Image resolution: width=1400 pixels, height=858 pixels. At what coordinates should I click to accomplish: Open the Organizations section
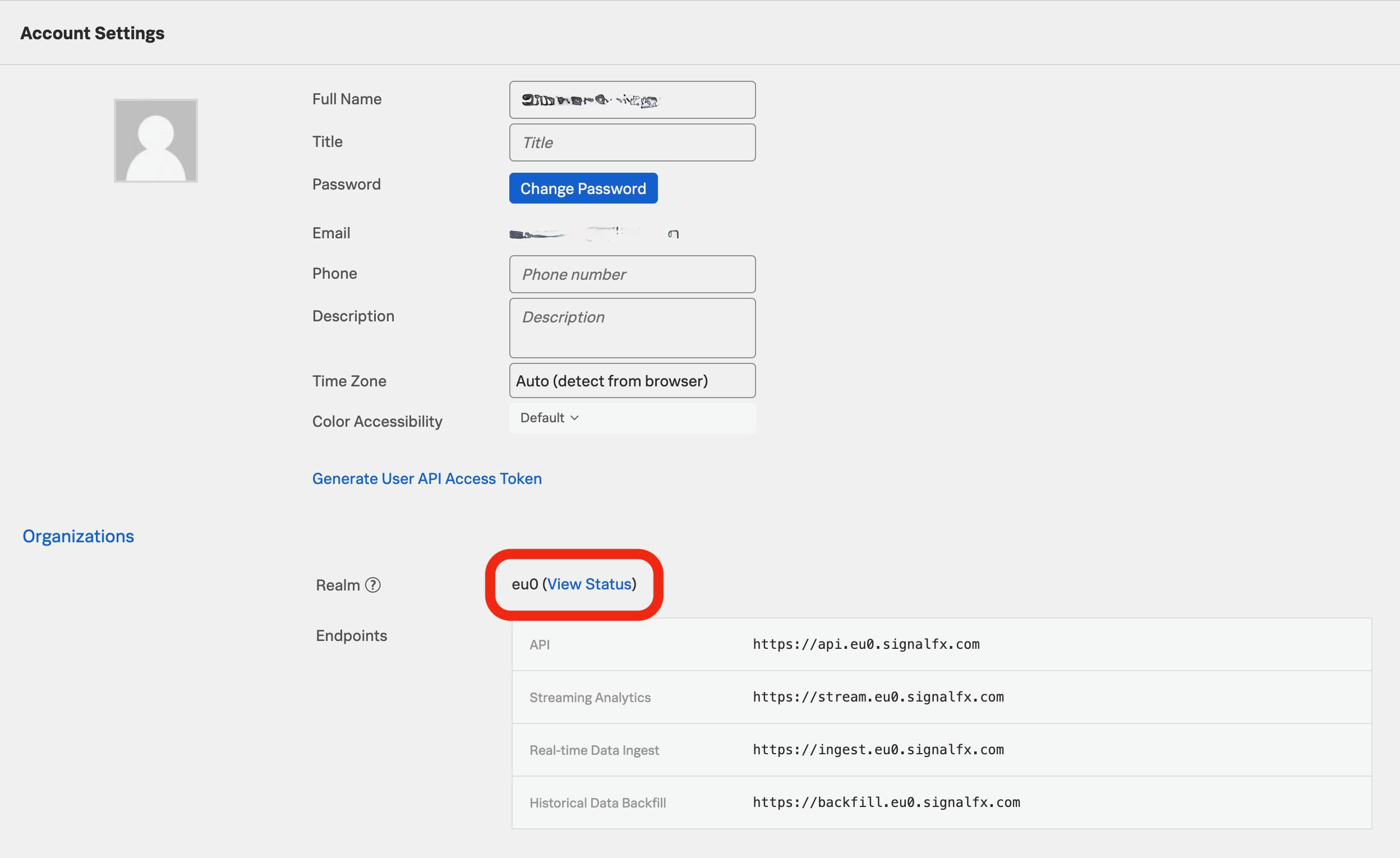(78, 535)
